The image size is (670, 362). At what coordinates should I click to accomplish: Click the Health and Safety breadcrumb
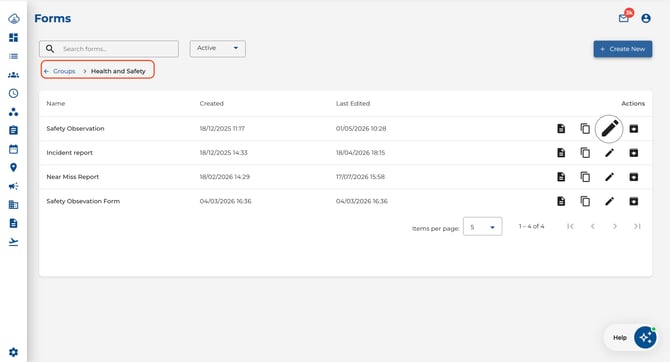point(118,71)
